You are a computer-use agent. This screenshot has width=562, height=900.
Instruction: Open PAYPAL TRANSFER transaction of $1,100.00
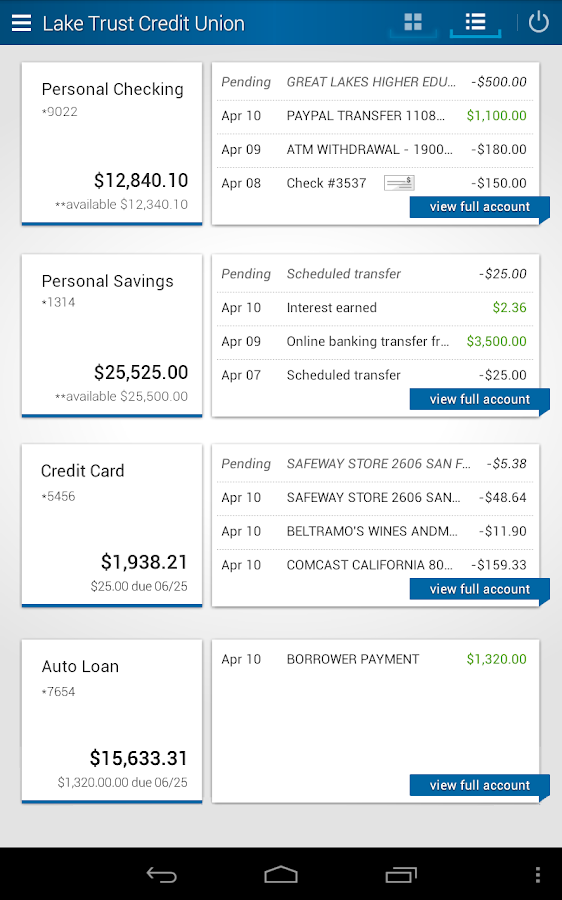374,116
